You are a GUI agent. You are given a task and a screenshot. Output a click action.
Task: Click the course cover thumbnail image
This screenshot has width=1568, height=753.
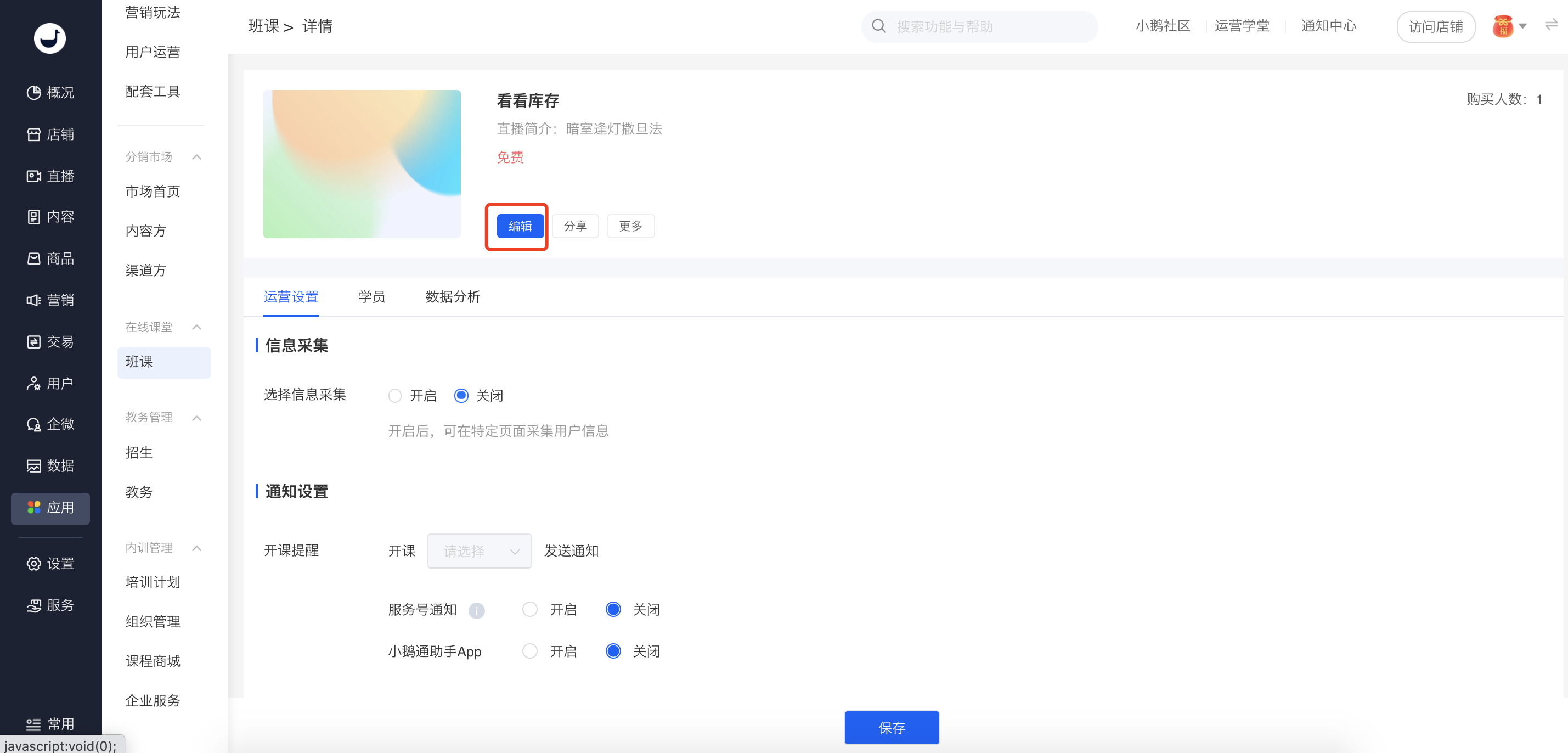coord(362,164)
